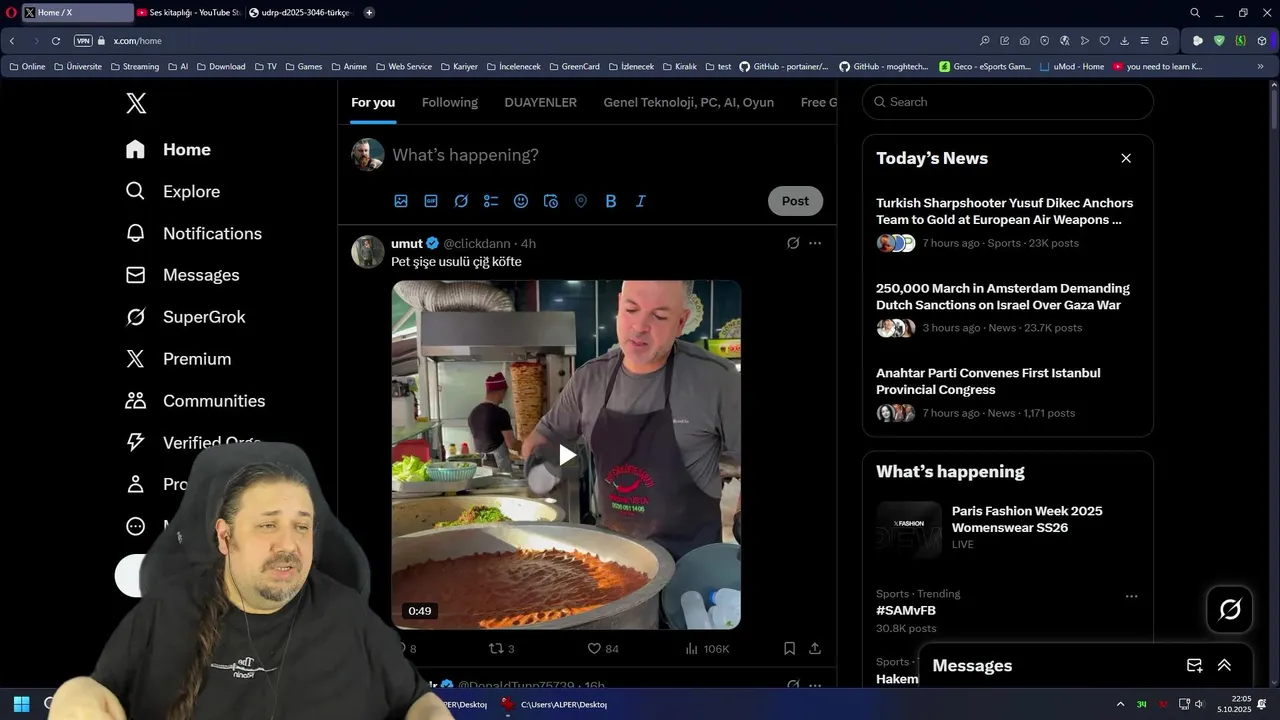The image size is (1280, 720).
Task: Open the emoji picker in composer
Action: 521,201
